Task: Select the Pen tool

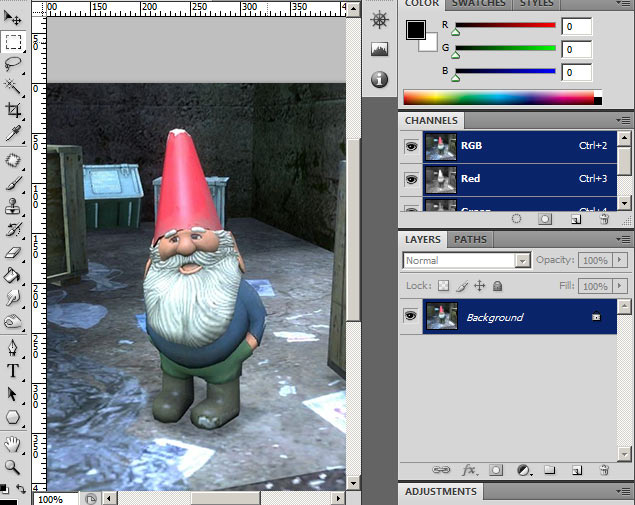Action: [13, 348]
